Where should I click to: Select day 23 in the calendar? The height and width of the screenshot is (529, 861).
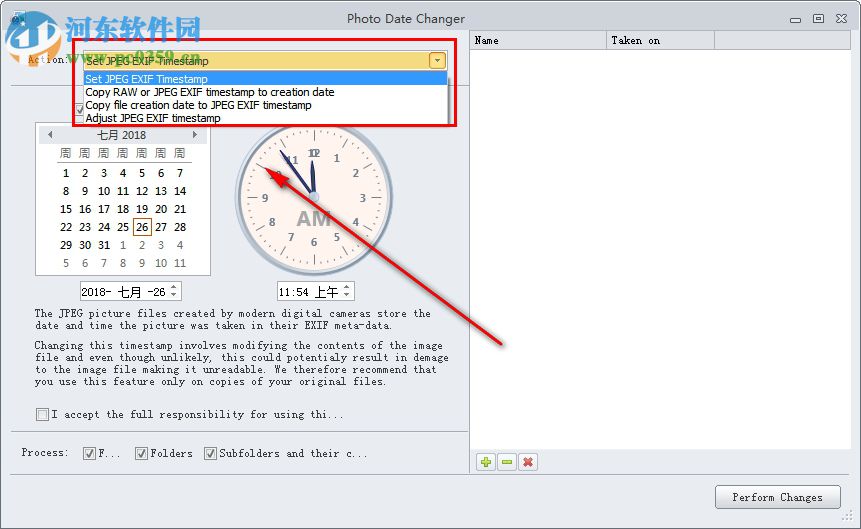[85, 227]
